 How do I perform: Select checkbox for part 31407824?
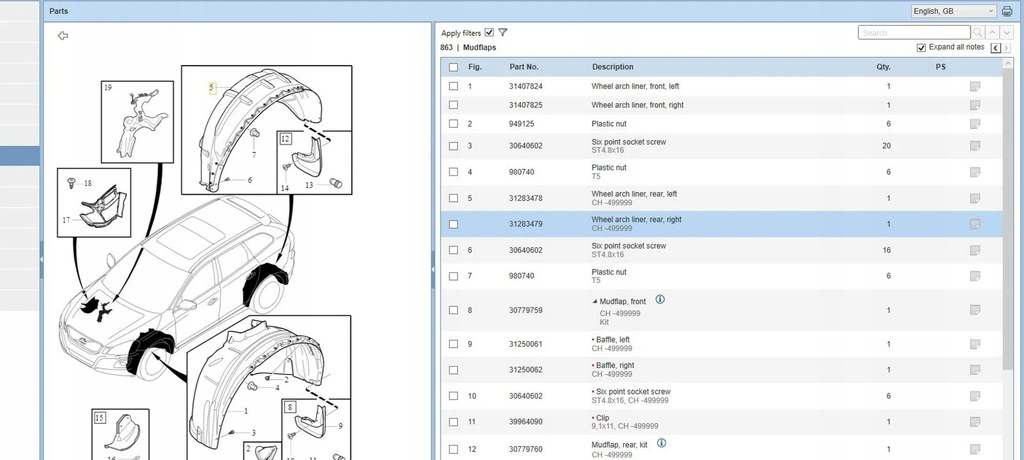point(453,86)
